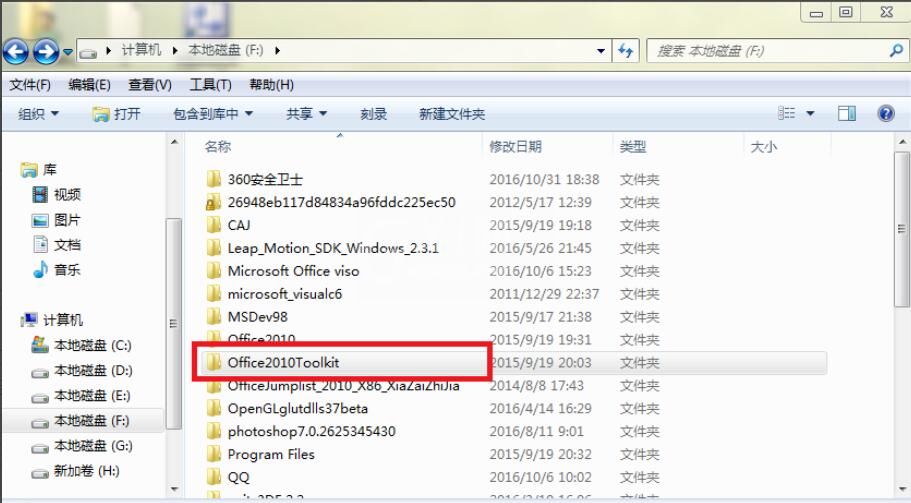Image resolution: width=911 pixels, height=503 pixels.
Task: Click the blue help icon
Action: click(885, 113)
